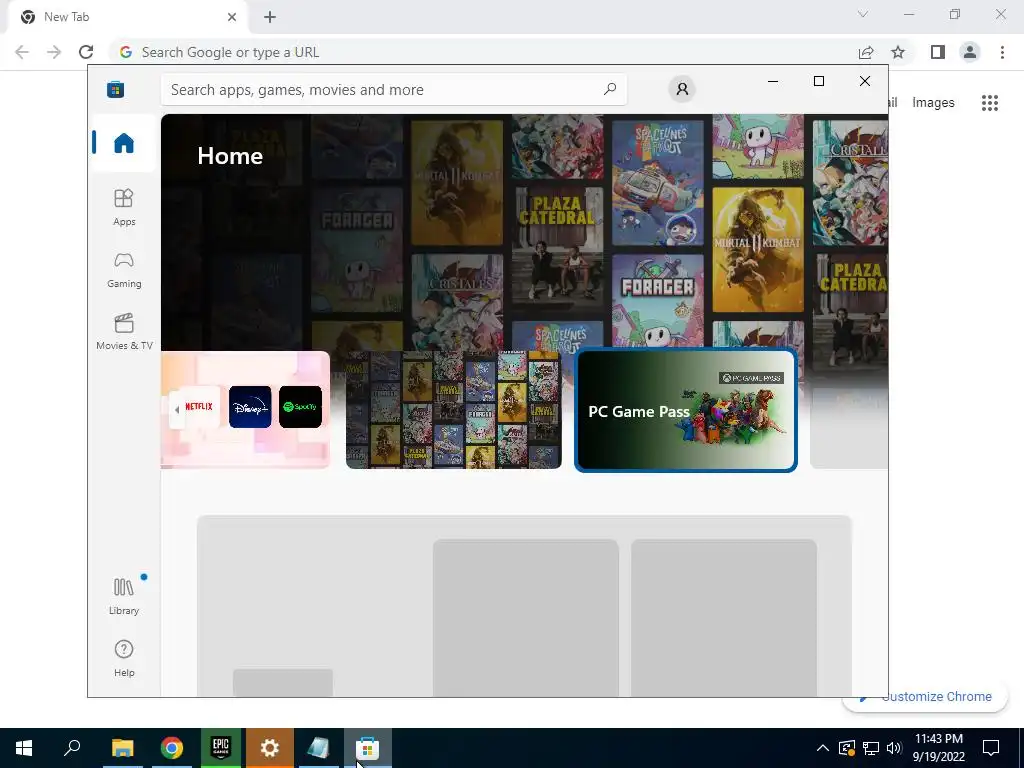Open a new Chrome tab
Image resolution: width=1024 pixels, height=768 pixels.
click(270, 17)
